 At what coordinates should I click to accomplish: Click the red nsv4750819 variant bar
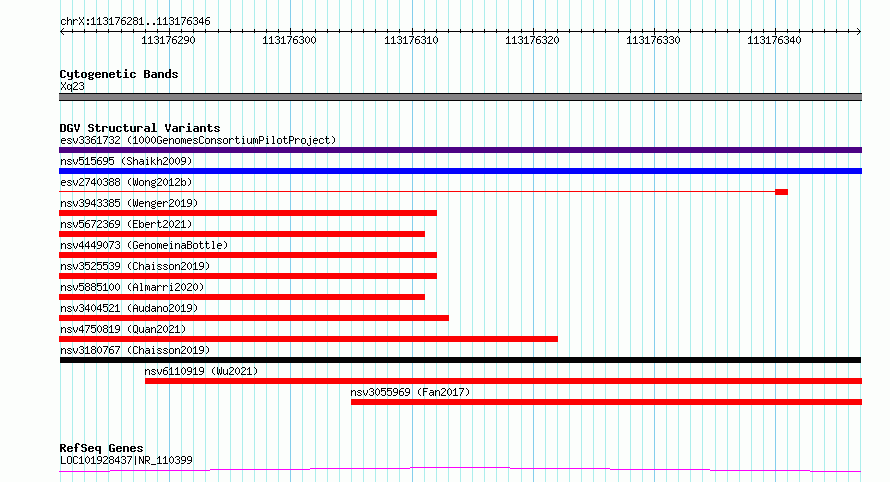(308, 339)
